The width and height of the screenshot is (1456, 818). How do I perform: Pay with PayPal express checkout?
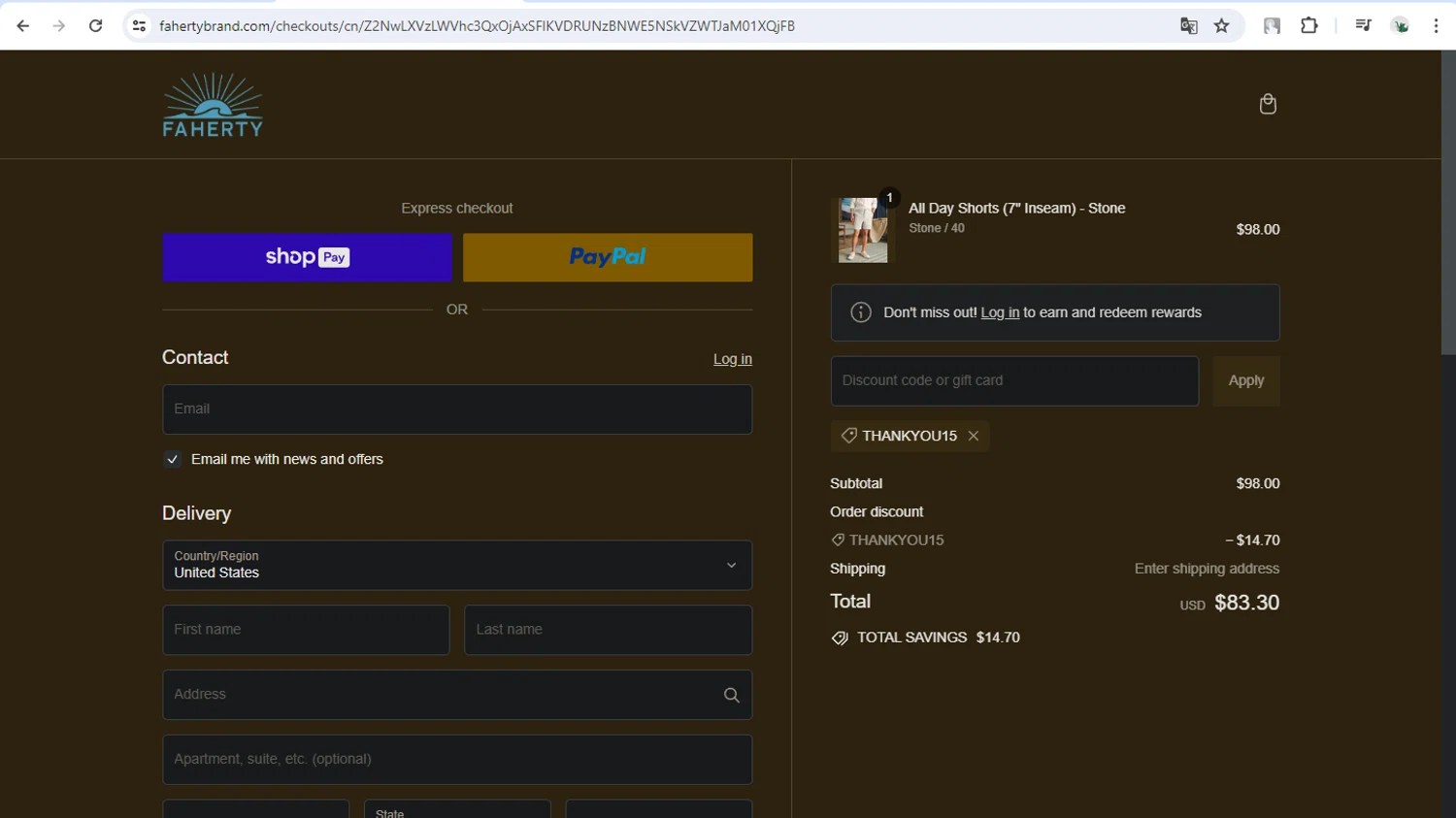[x=608, y=257]
